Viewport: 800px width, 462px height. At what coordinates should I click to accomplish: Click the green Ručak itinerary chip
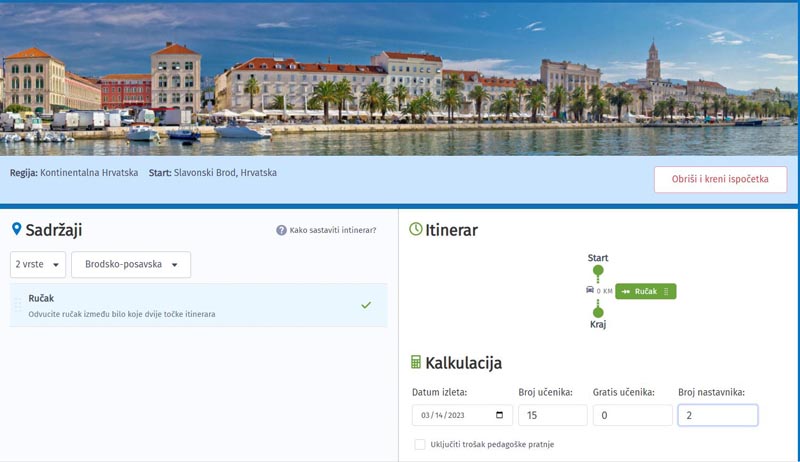645,291
